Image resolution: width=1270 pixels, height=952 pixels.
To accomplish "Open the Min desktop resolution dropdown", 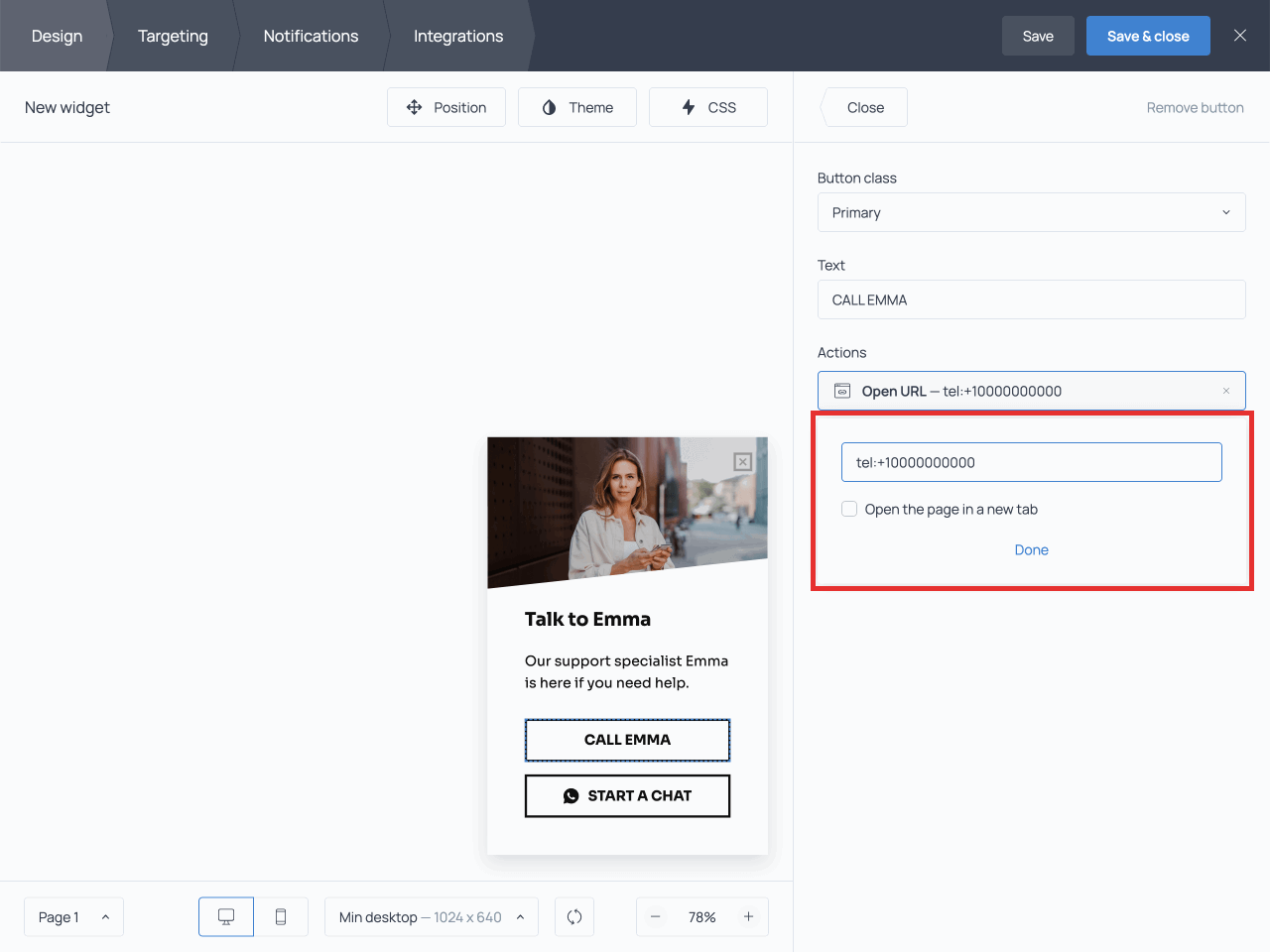I will (x=431, y=916).
